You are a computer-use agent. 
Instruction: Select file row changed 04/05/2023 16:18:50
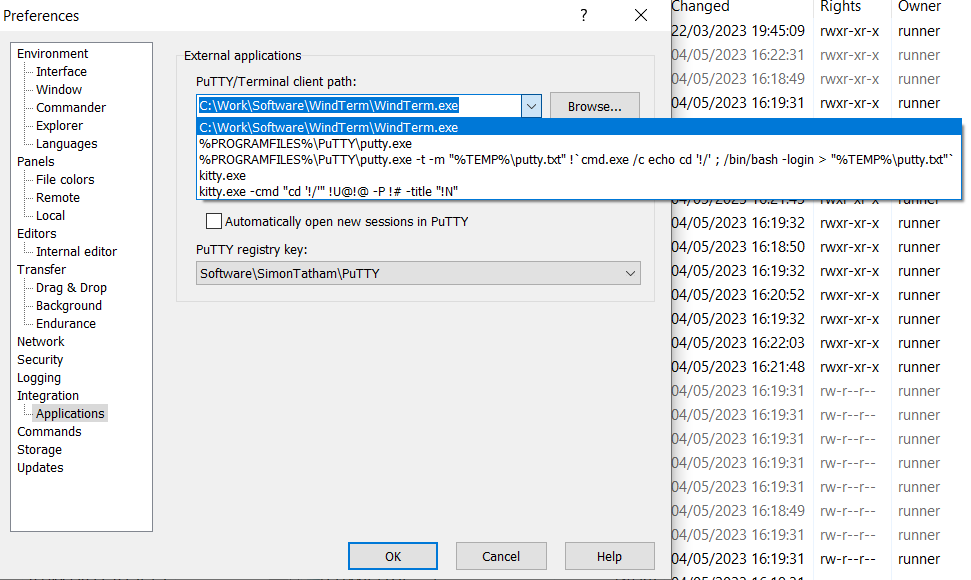pos(821,247)
